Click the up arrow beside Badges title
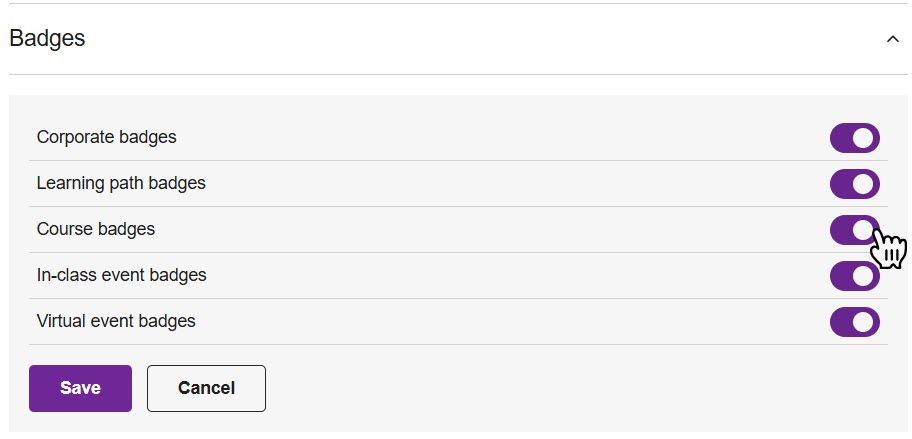The height and width of the screenshot is (439, 912). (892, 39)
